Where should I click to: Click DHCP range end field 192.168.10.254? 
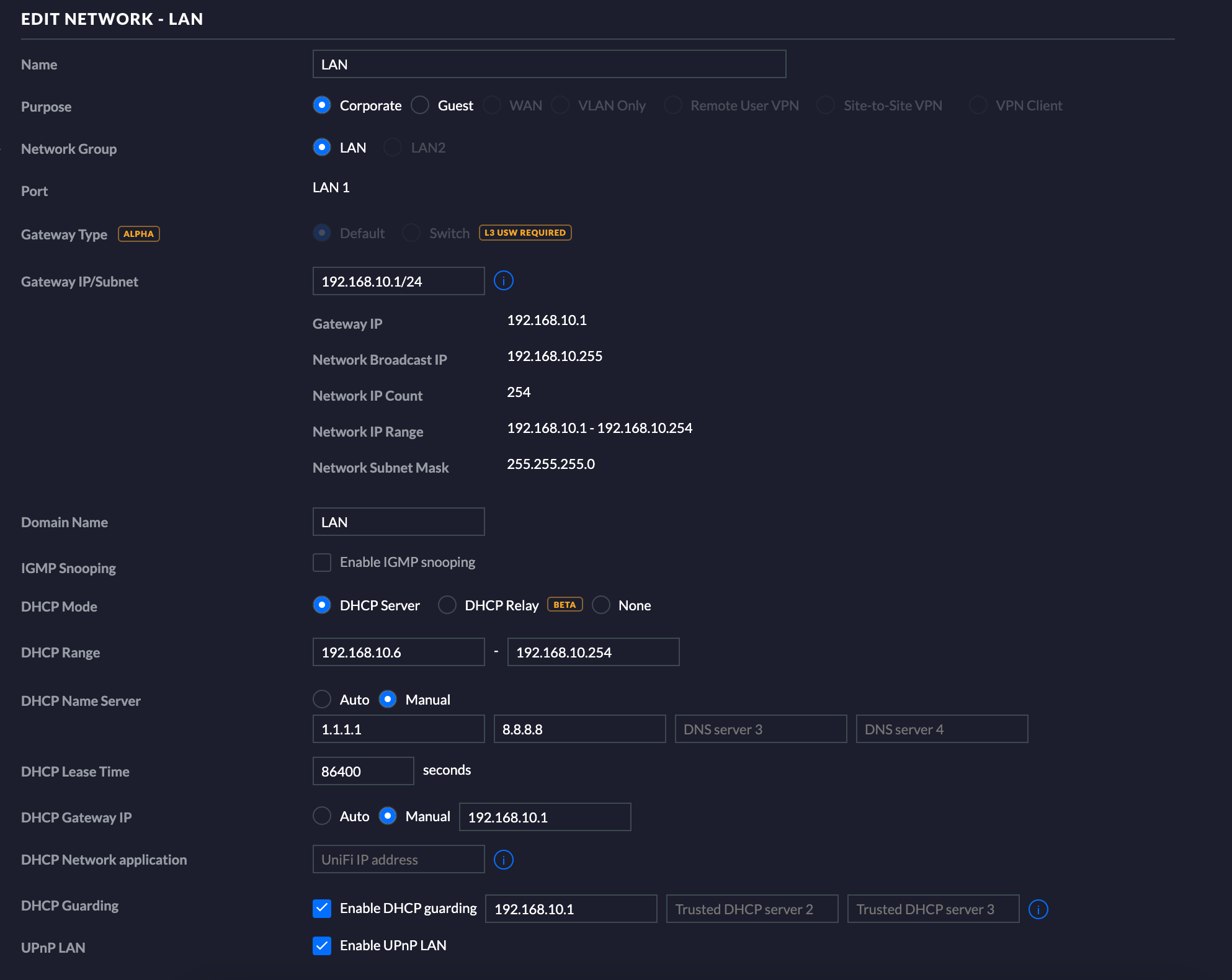(x=593, y=653)
